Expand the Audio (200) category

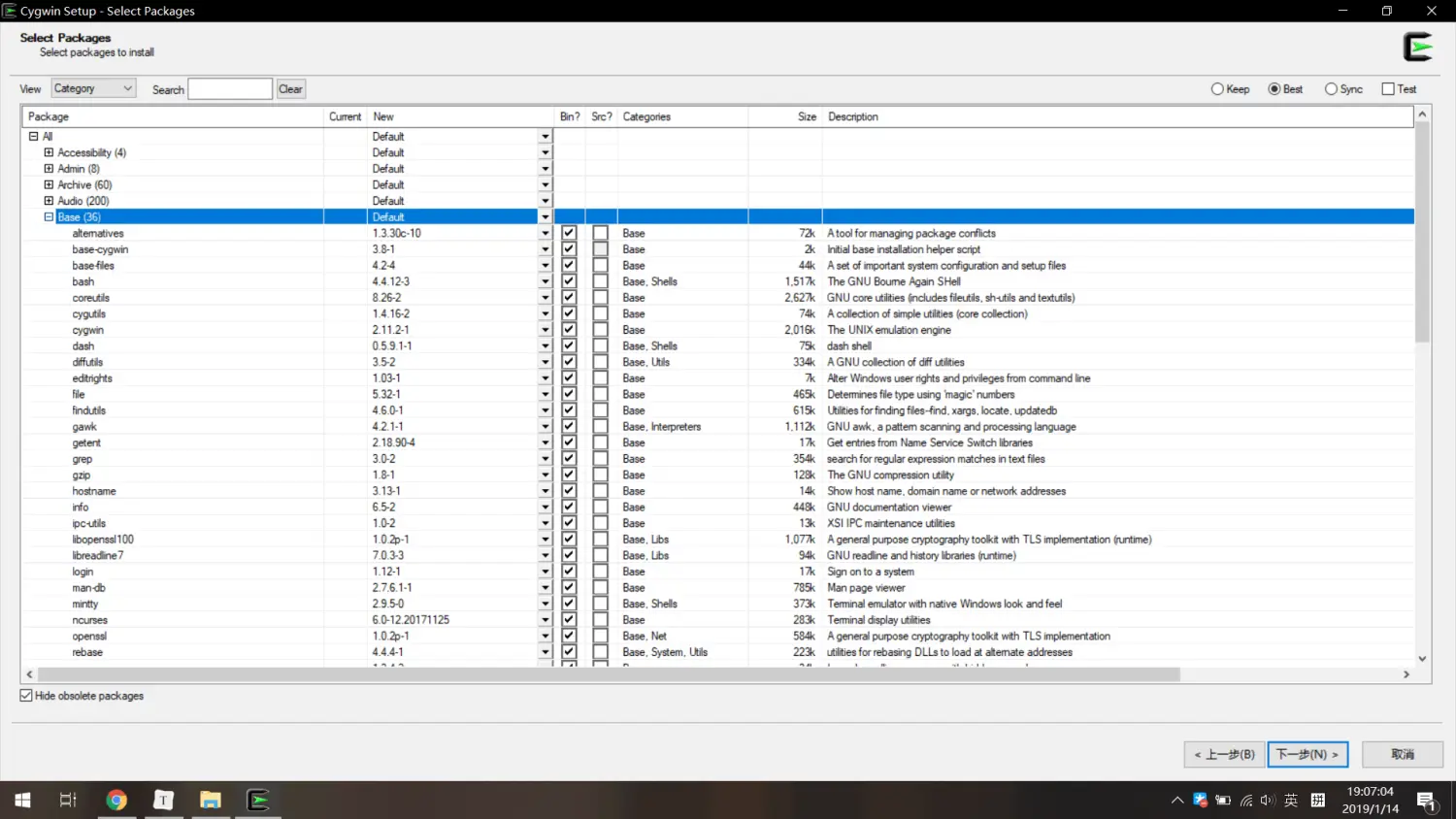49,201
